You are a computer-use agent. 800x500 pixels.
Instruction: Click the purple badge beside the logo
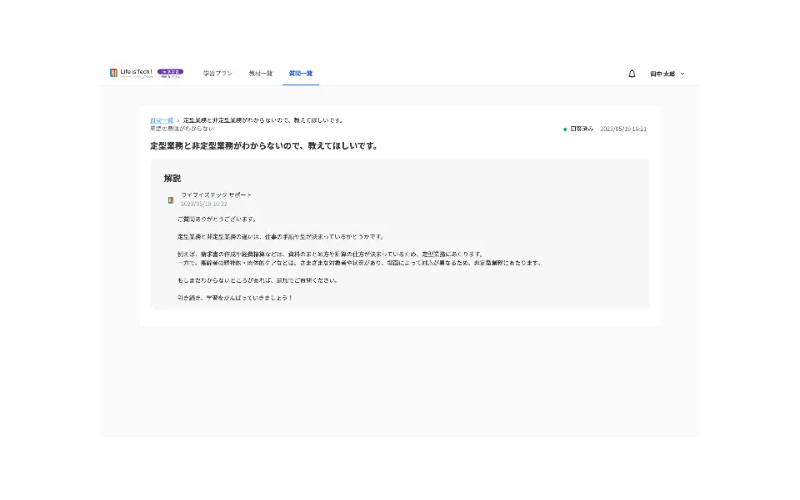click(170, 73)
